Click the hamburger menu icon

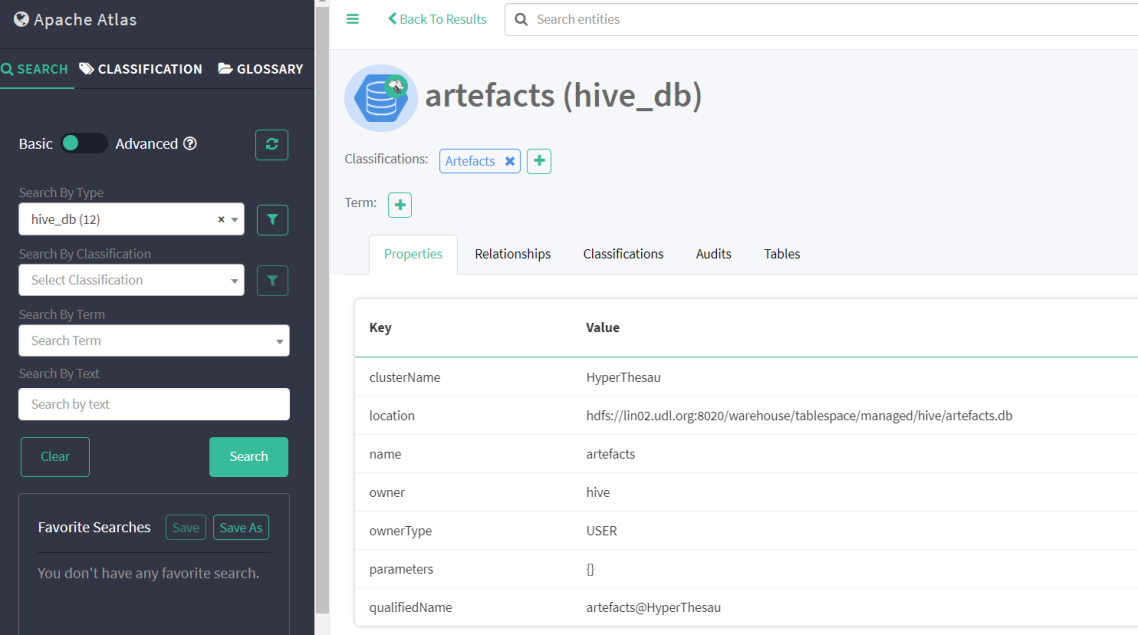tap(352, 19)
